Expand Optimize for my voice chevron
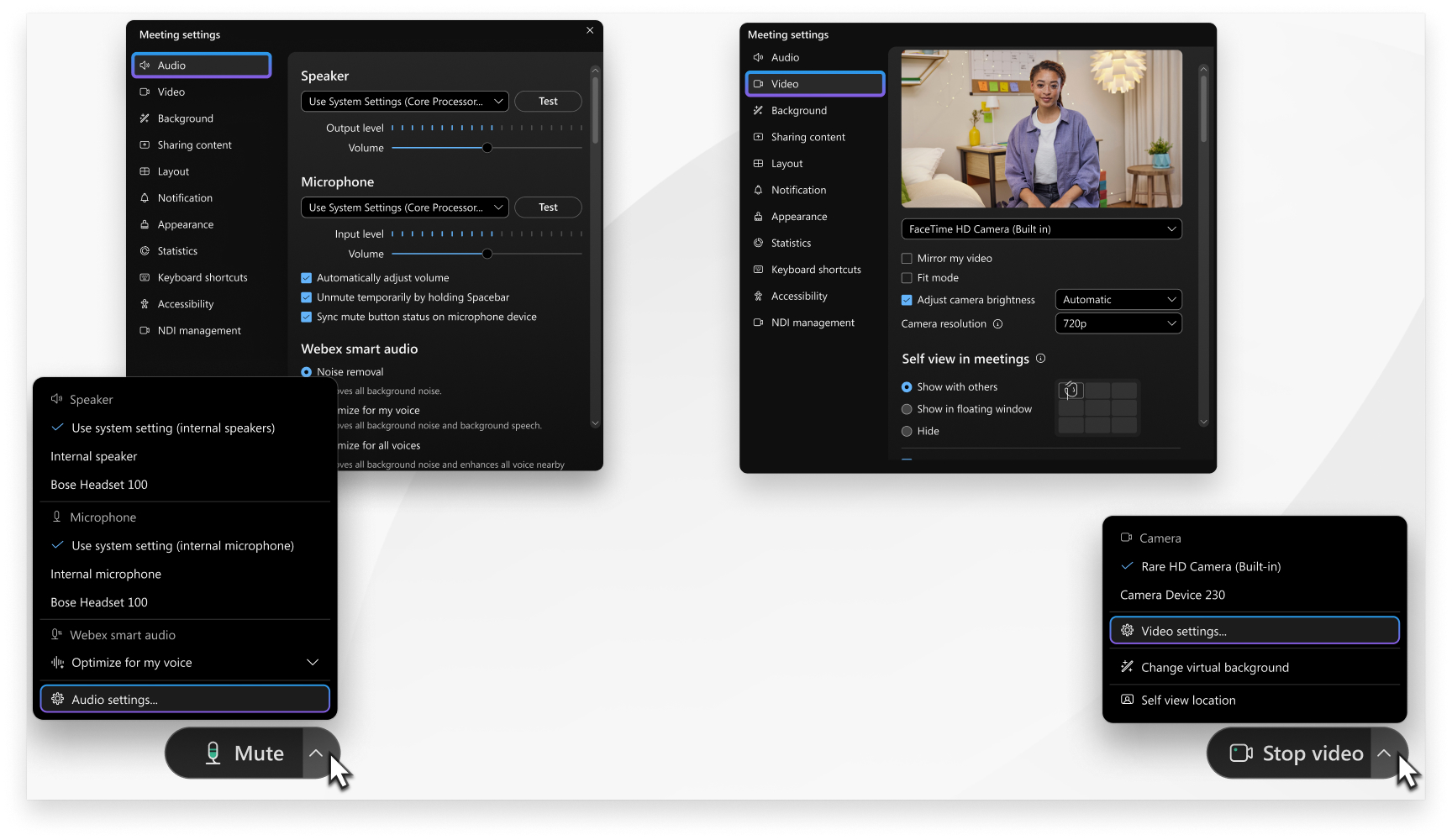 click(313, 663)
